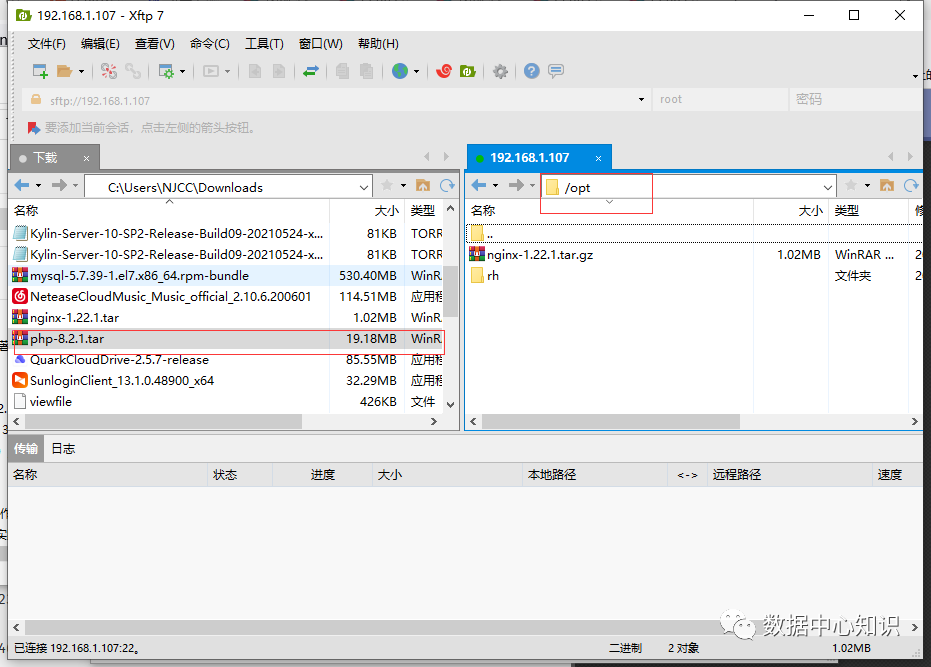Click the Reconnect chain-link icon
Viewport: 931px width, 667px height.
tap(133, 71)
